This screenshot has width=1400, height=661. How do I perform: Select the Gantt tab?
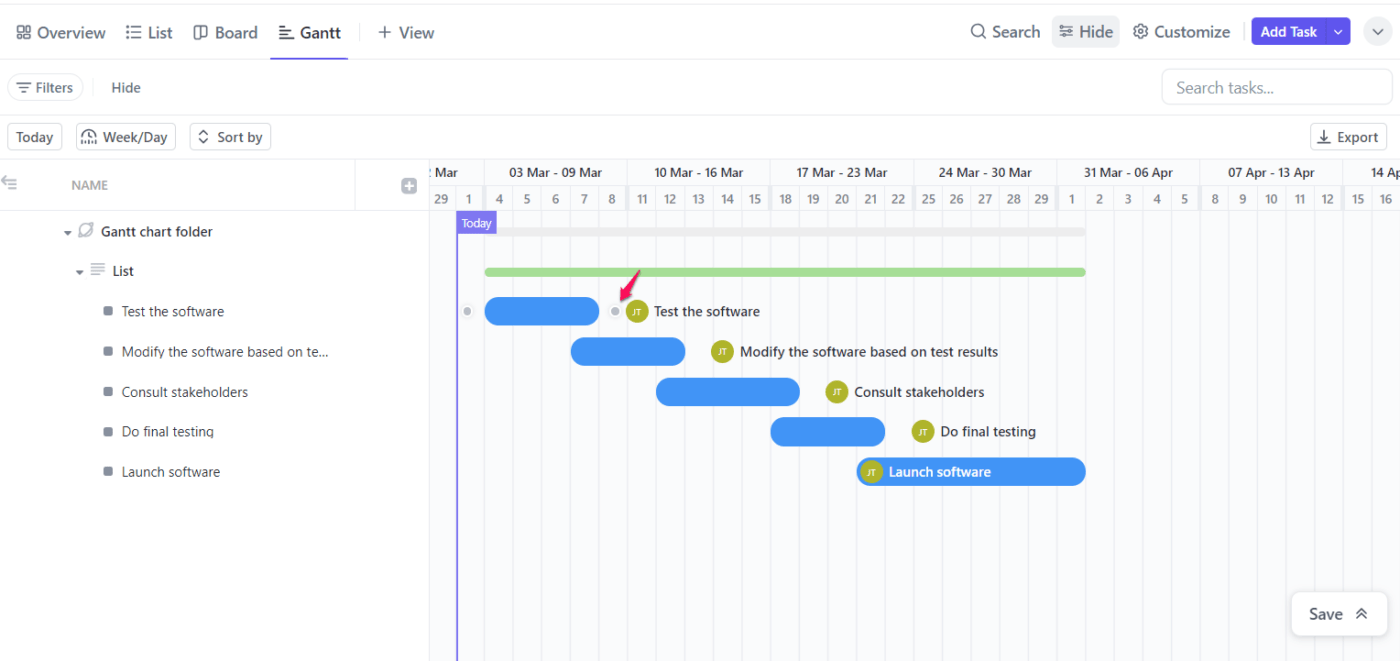(x=309, y=32)
